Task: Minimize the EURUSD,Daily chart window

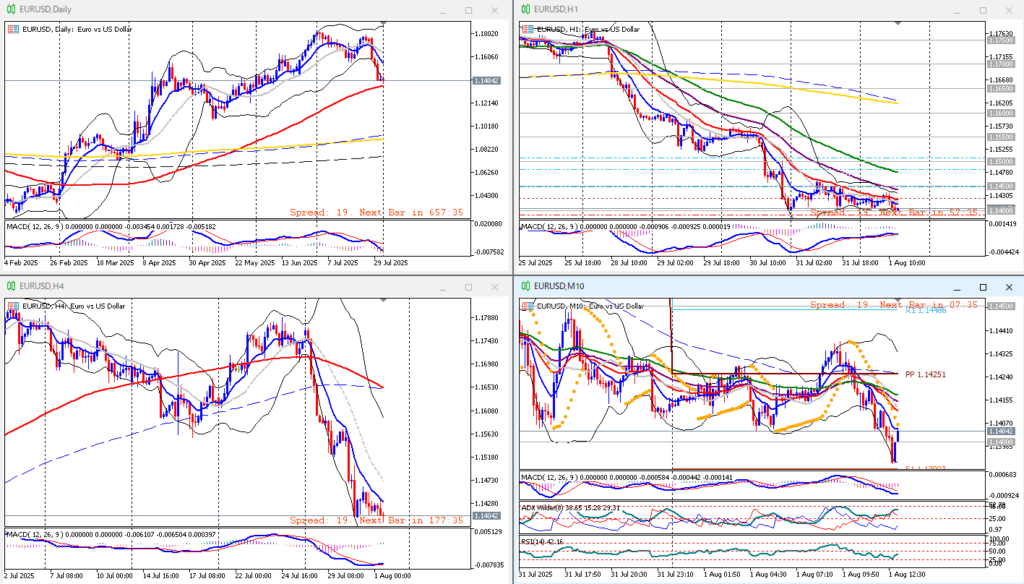Action: (443, 10)
